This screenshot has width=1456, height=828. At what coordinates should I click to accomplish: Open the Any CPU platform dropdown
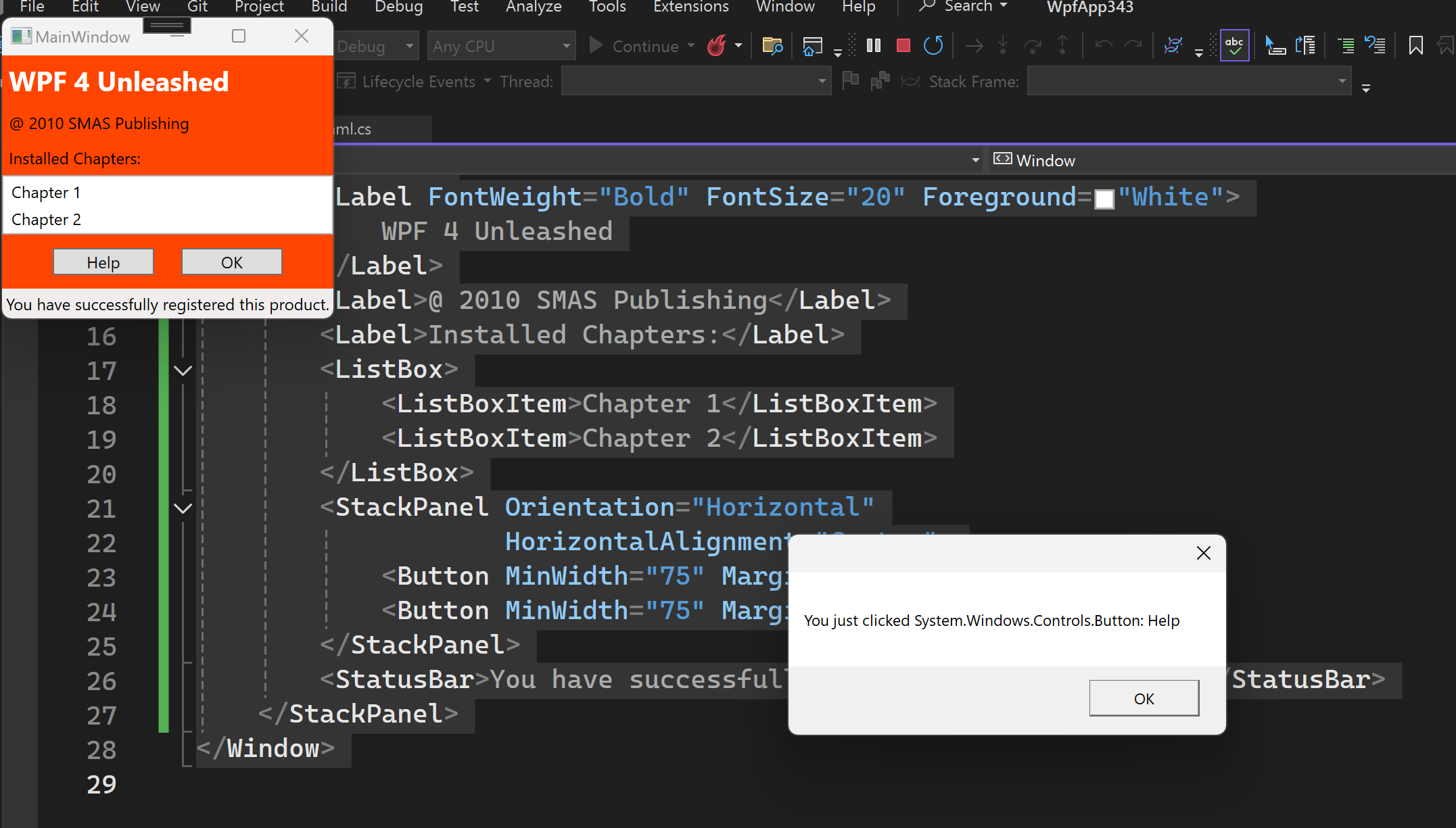click(502, 46)
